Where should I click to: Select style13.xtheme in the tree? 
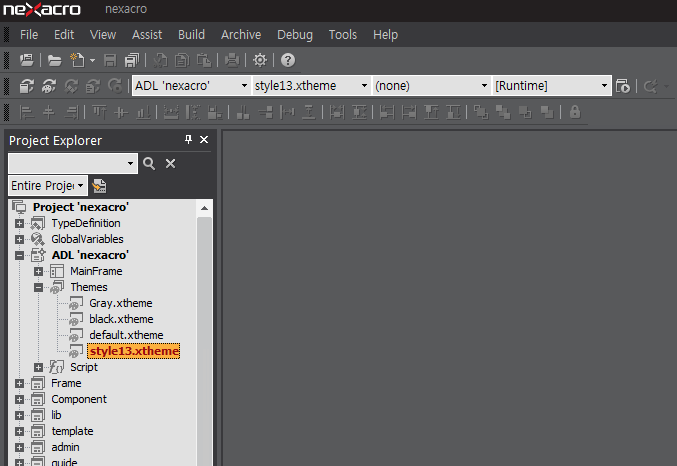(134, 351)
